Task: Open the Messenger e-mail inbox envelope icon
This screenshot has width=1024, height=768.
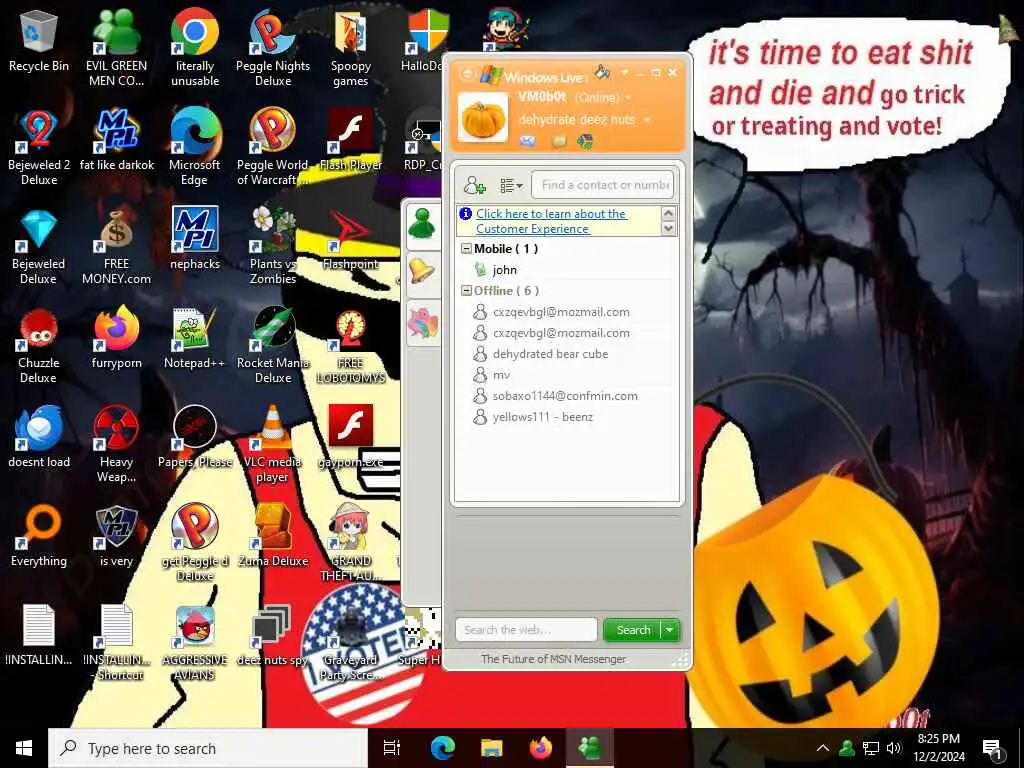Action: point(528,140)
